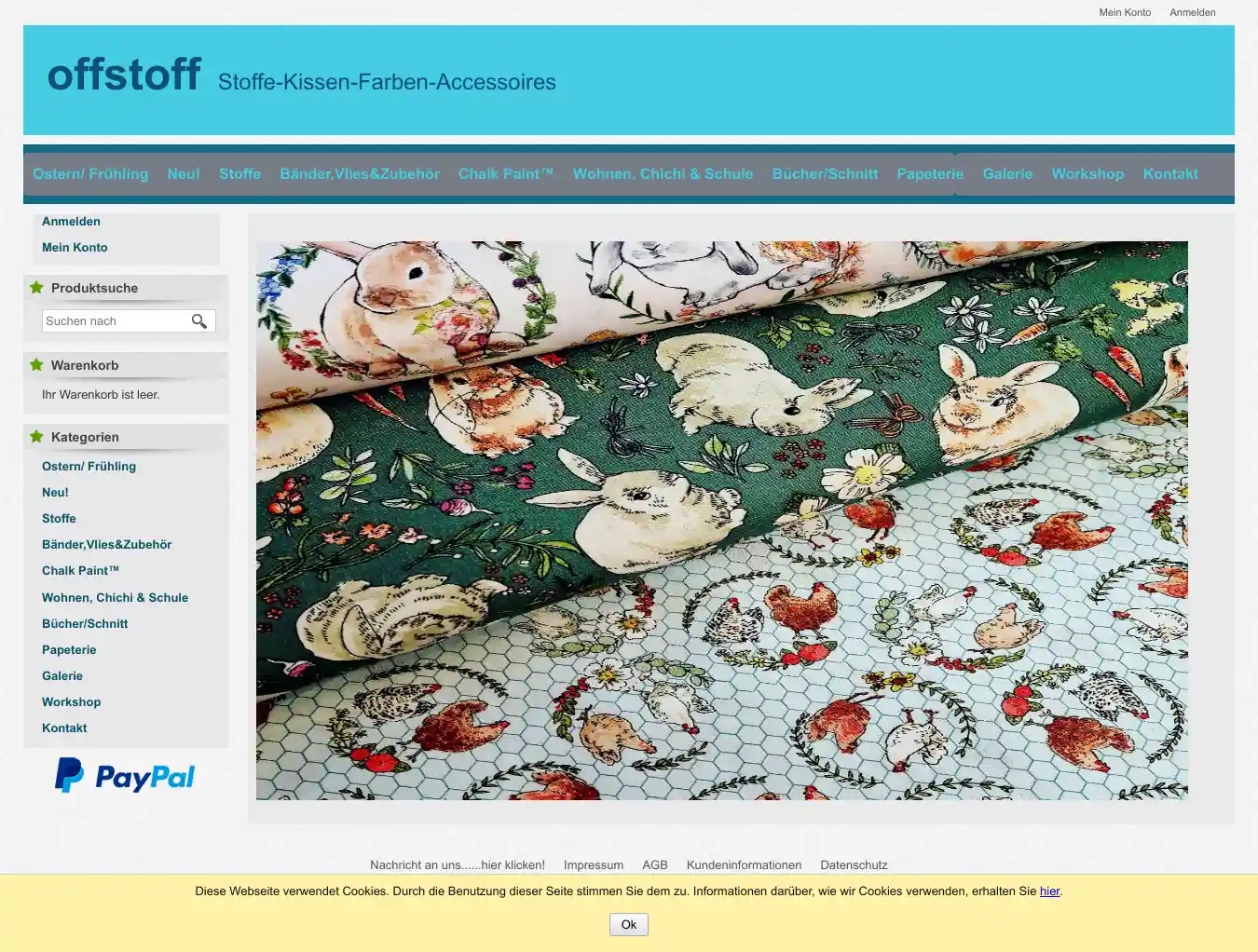Click the offstoff site logo
1258x952 pixels.
[124, 75]
